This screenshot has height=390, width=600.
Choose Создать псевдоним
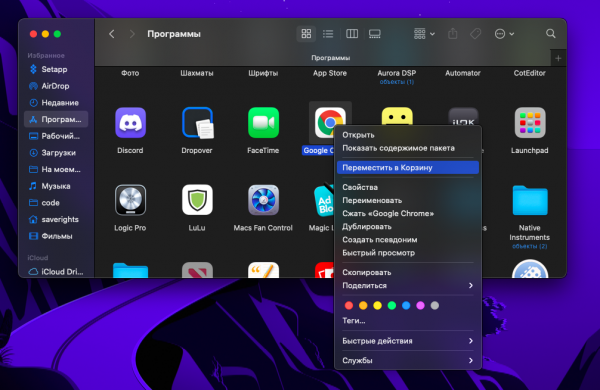pyautogui.click(x=408, y=240)
